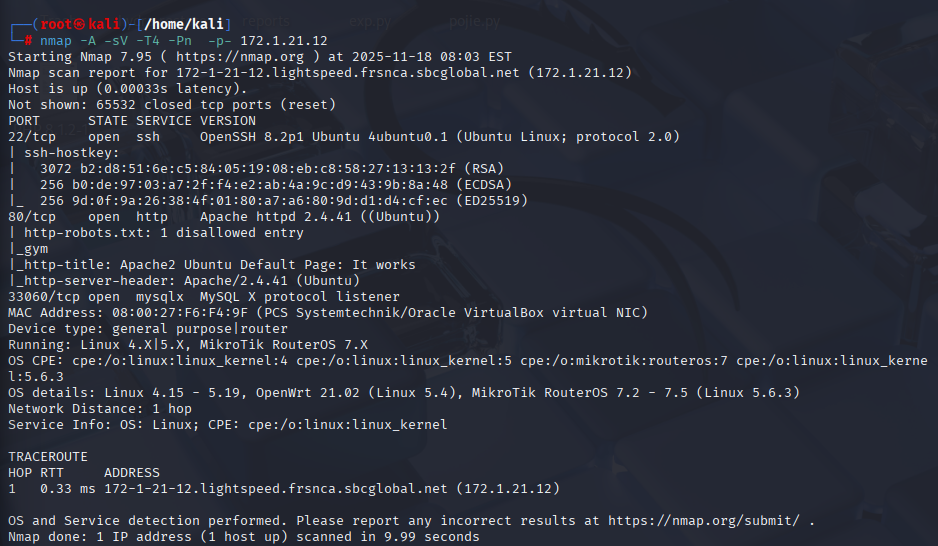
Task: Click the red # root prompt symbol
Action: click(x=29, y=40)
